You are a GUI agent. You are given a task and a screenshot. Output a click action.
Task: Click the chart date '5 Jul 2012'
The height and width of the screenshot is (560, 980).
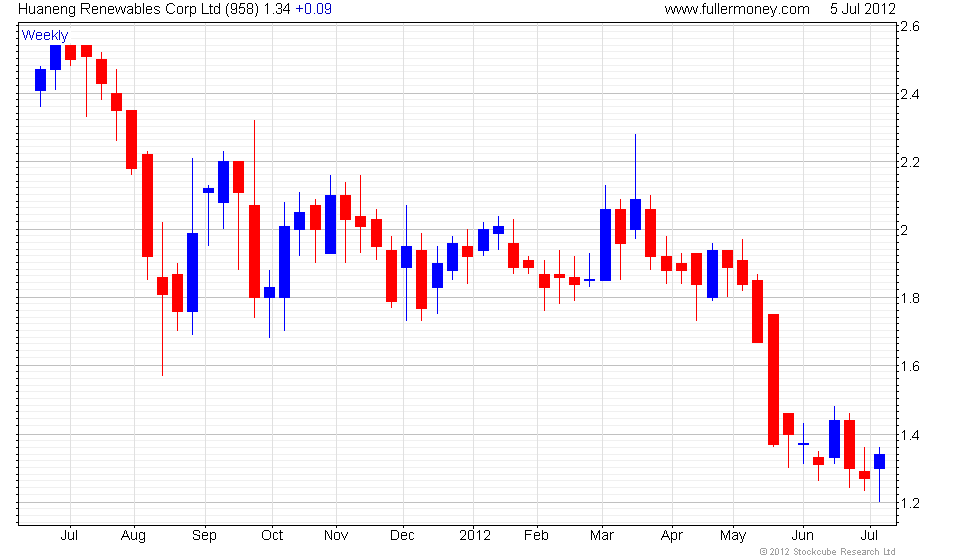point(862,9)
